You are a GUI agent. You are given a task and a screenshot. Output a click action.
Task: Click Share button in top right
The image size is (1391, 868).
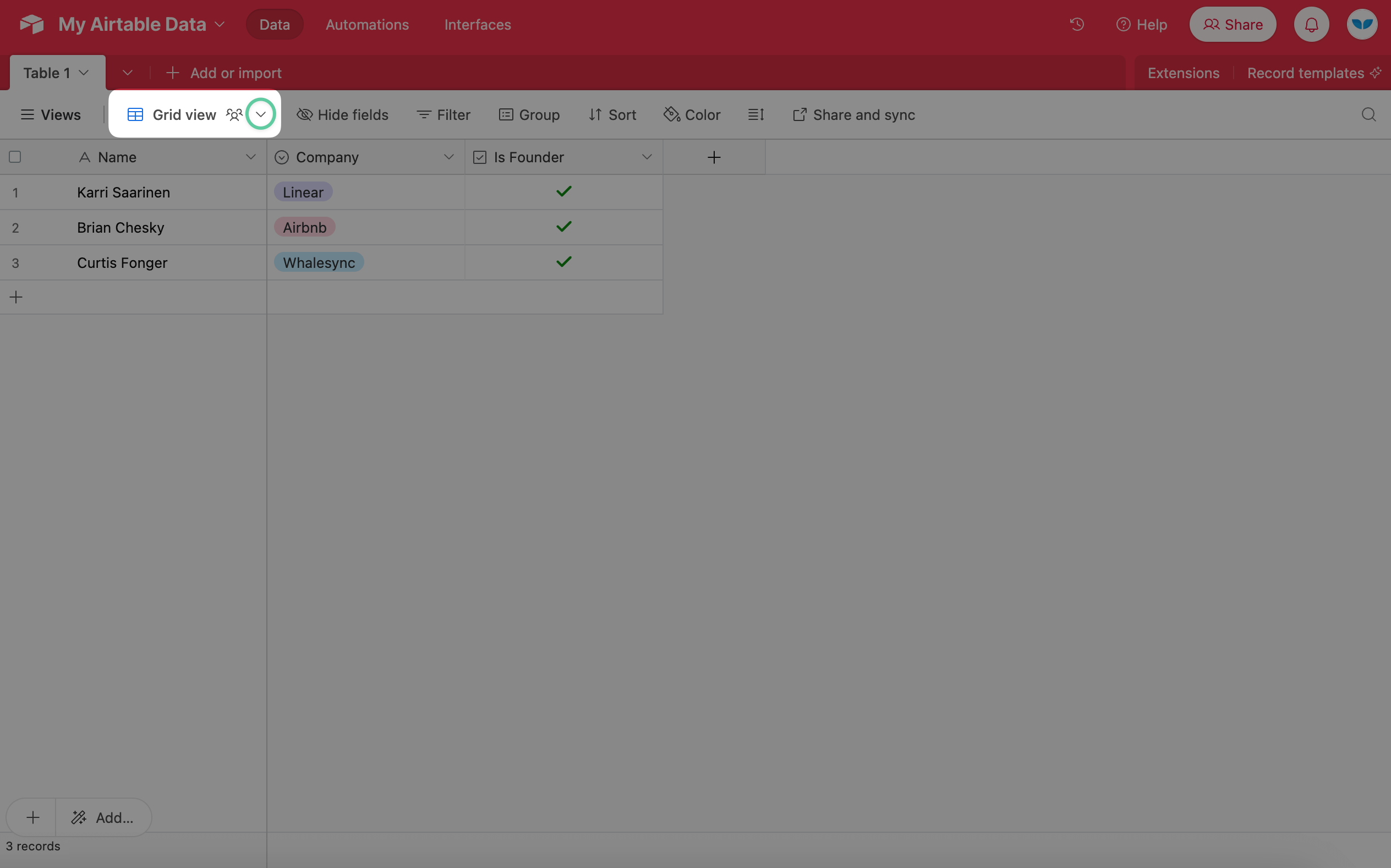tap(1233, 24)
